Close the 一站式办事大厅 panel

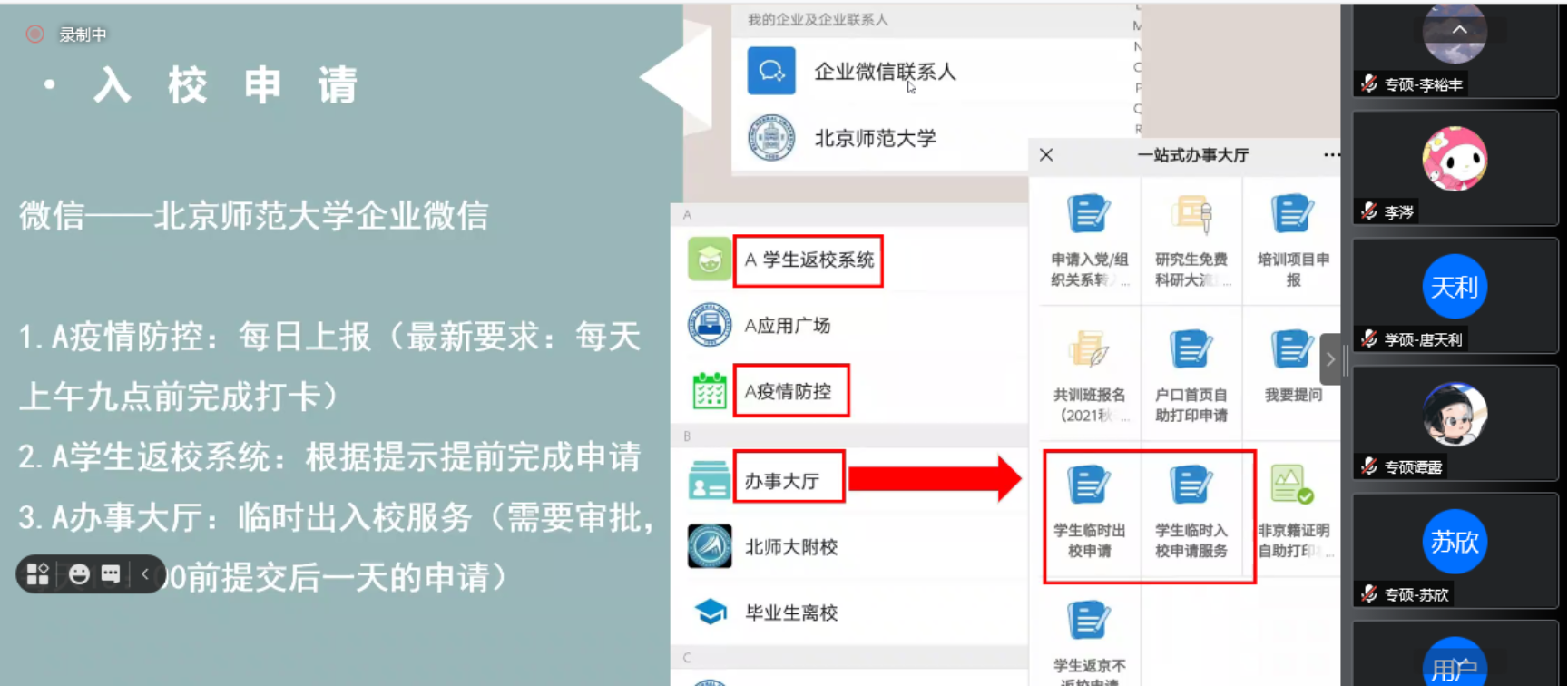click(x=1046, y=155)
